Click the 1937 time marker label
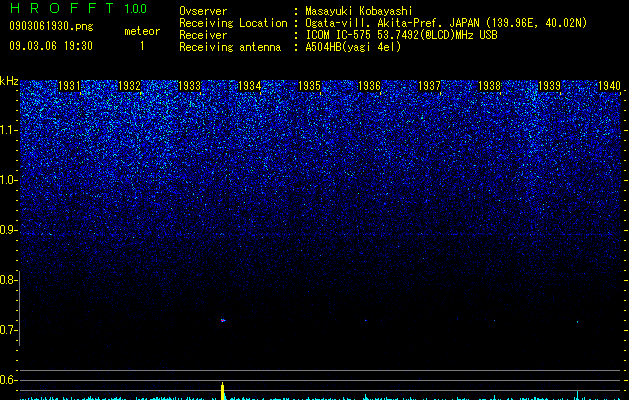Image resolution: width=629 pixels, height=400 pixels. pyautogui.click(x=430, y=86)
